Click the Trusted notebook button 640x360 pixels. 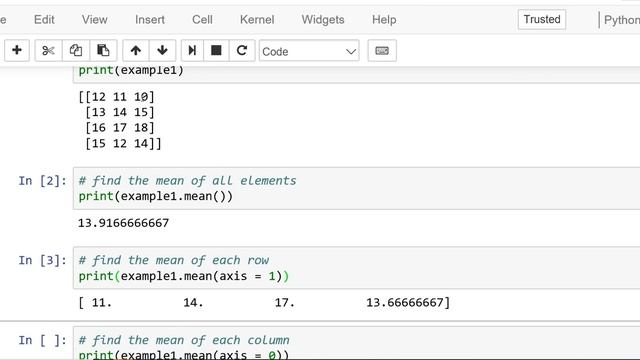[x=542, y=20]
